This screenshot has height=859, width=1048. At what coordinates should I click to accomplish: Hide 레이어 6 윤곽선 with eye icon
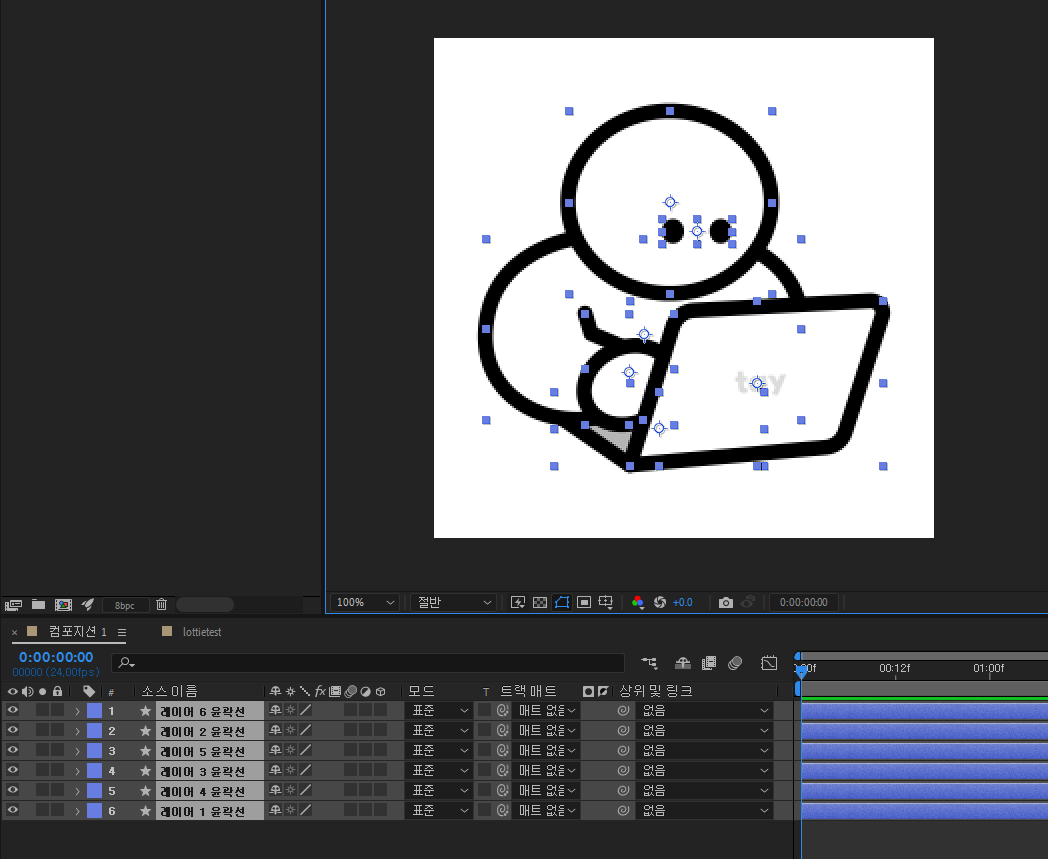[x=12, y=711]
